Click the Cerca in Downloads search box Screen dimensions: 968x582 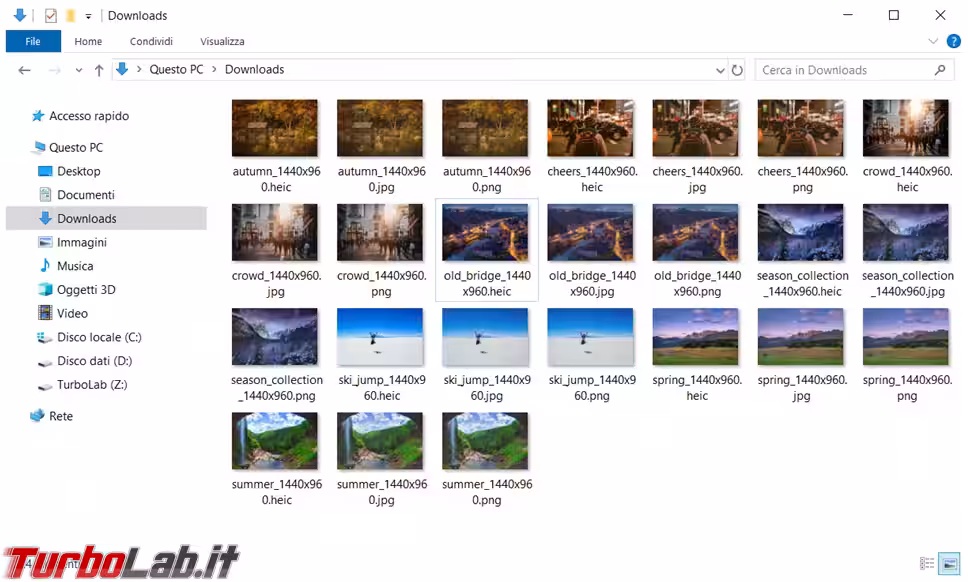click(x=840, y=70)
